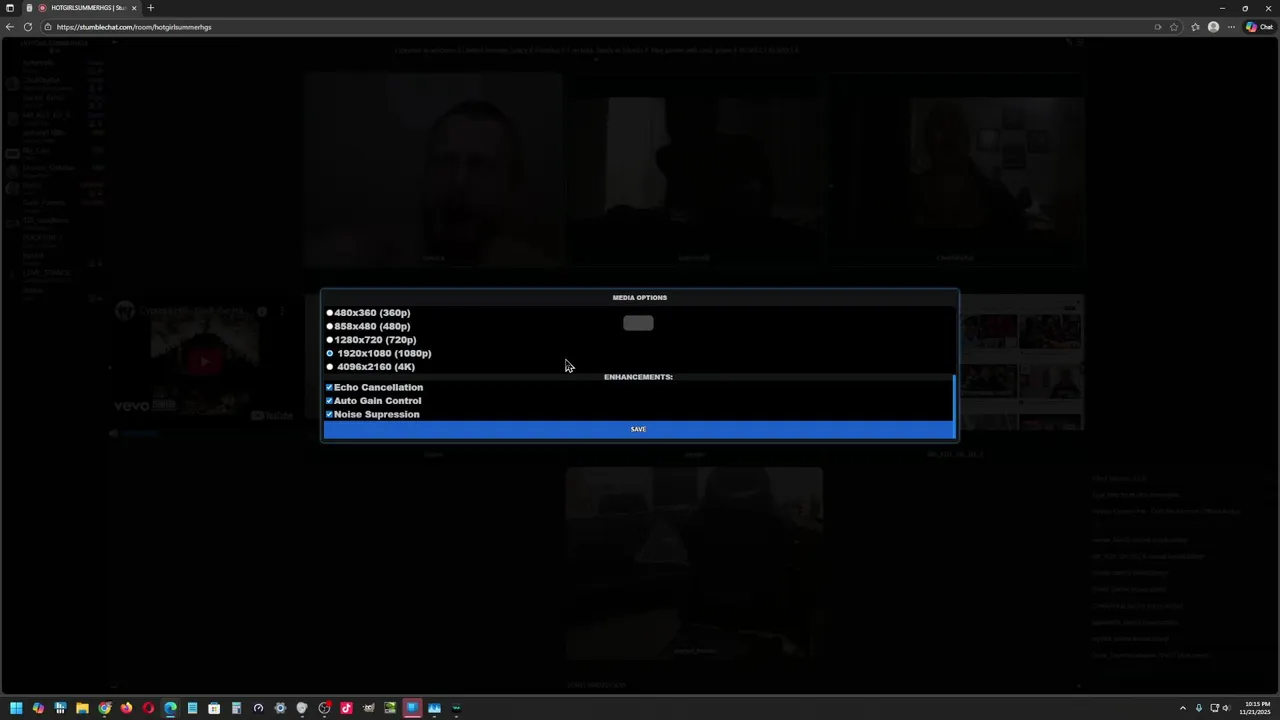
Task: Launch Google Chrome from the taskbar
Action: [x=104, y=708]
